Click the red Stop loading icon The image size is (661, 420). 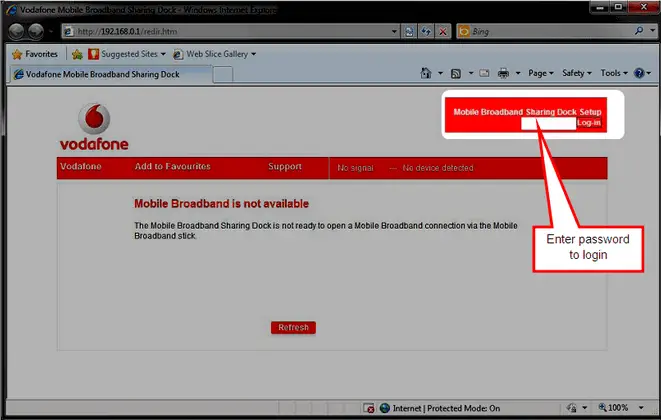click(443, 31)
